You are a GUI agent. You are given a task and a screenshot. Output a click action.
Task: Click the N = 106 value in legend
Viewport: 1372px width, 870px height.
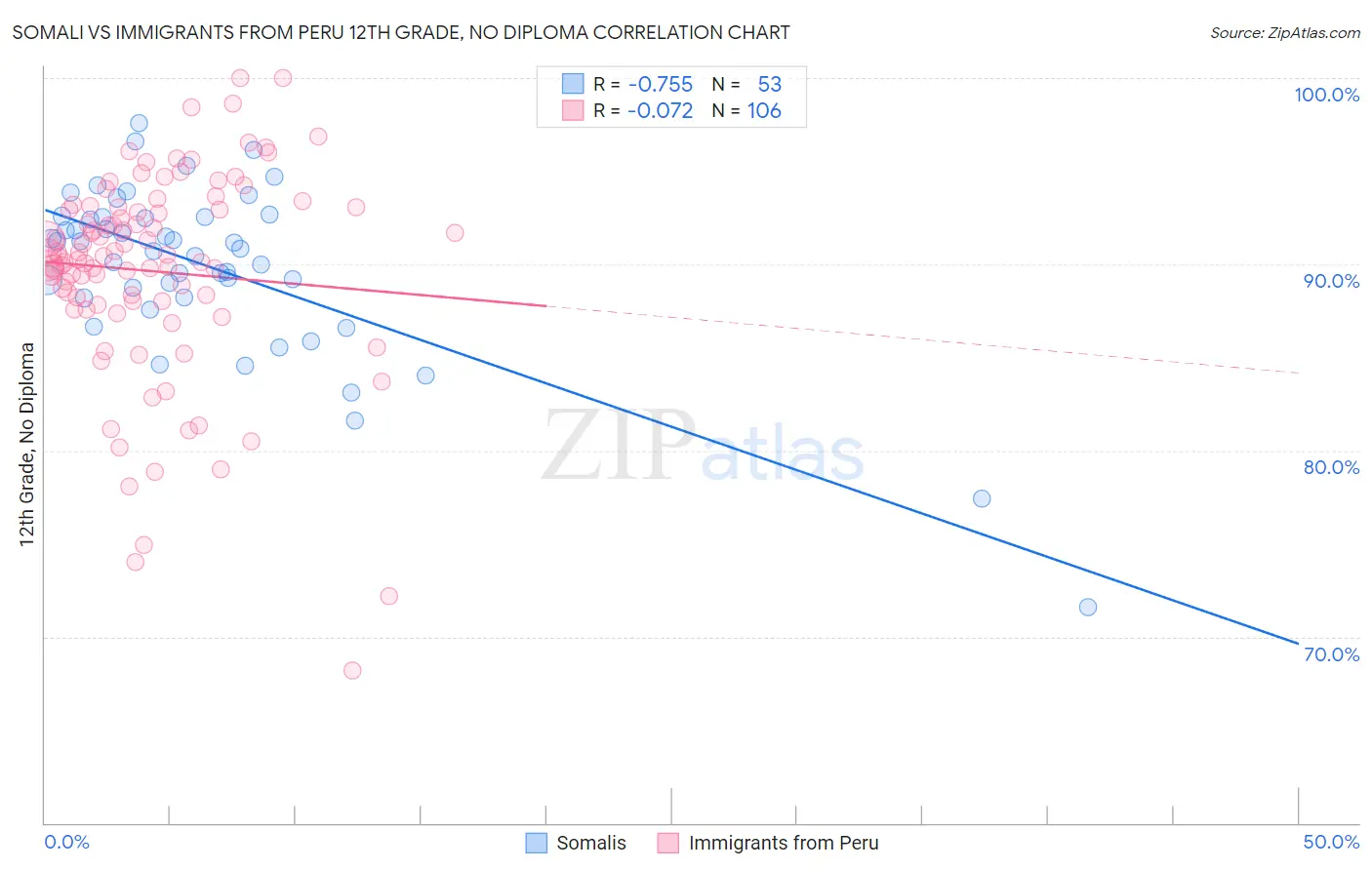pyautogui.click(x=747, y=110)
